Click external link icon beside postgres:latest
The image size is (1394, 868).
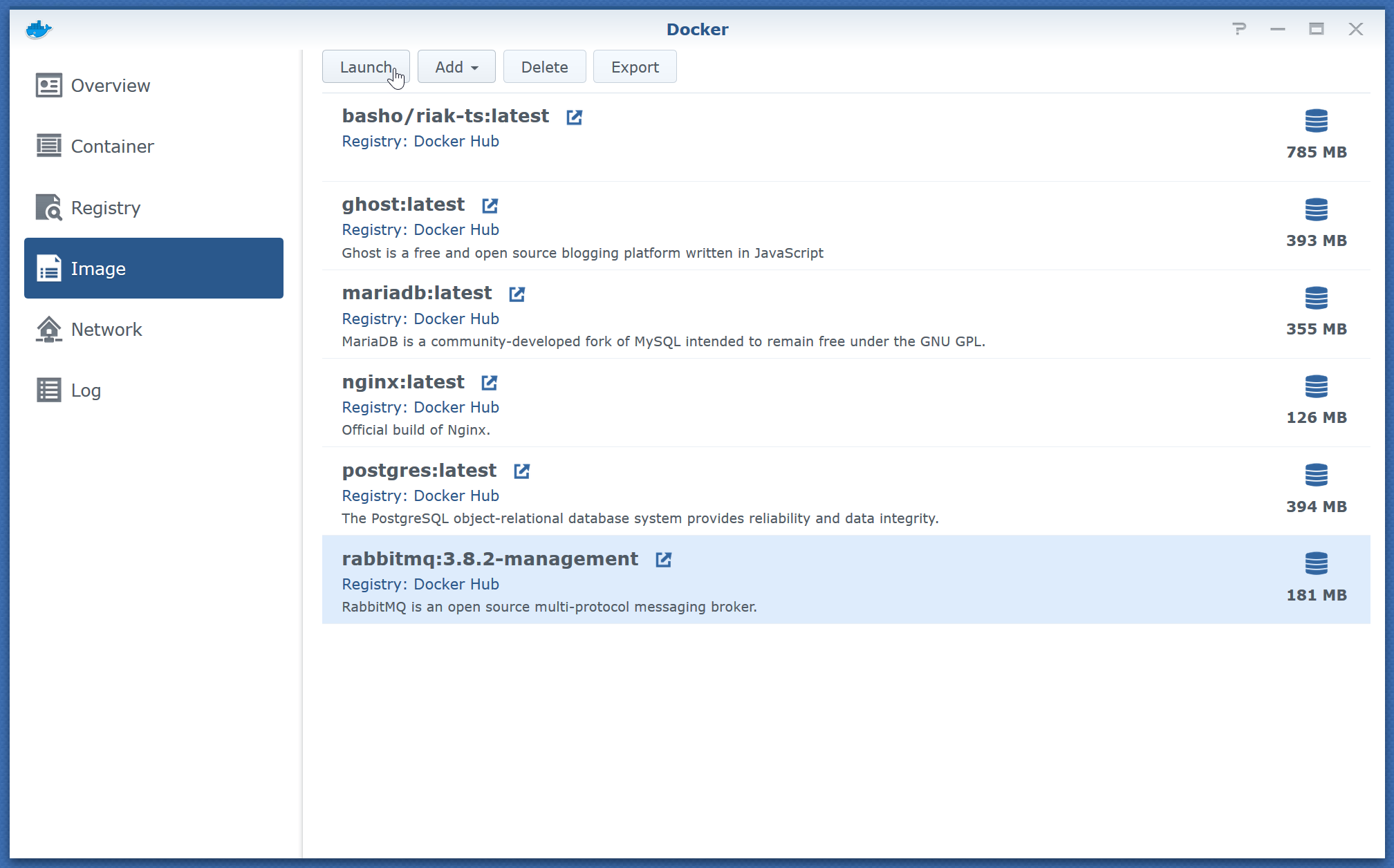pyautogui.click(x=521, y=471)
